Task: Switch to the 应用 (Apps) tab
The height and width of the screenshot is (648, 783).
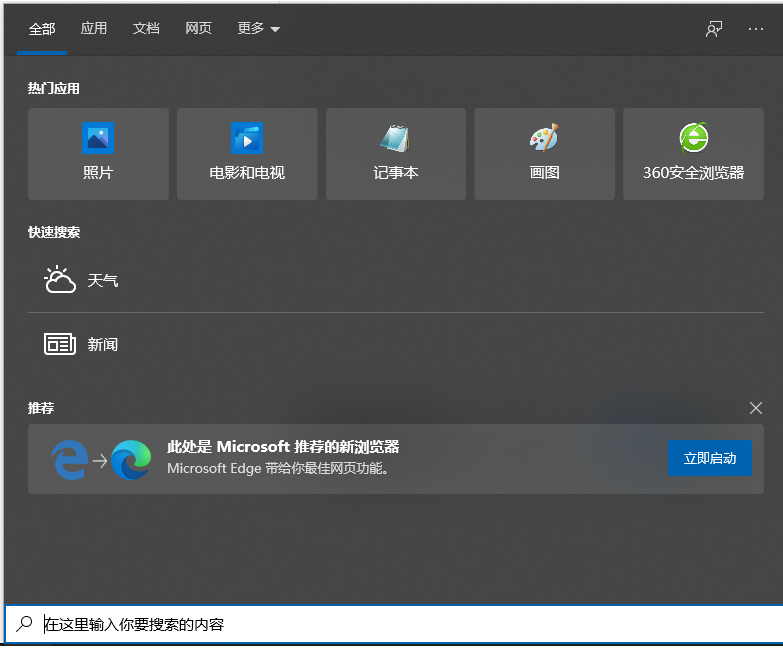Action: tap(94, 29)
